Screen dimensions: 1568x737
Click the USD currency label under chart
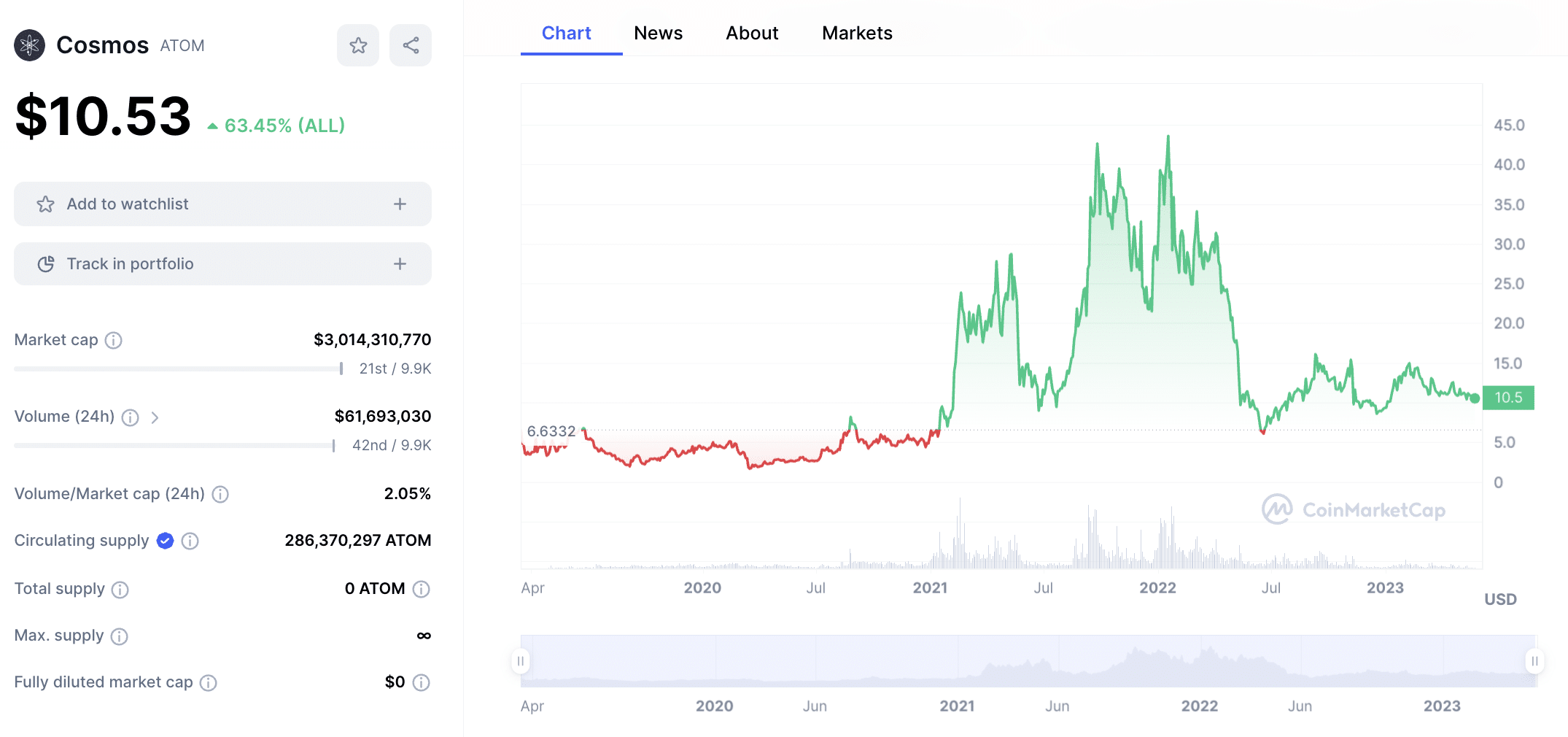(x=1500, y=600)
